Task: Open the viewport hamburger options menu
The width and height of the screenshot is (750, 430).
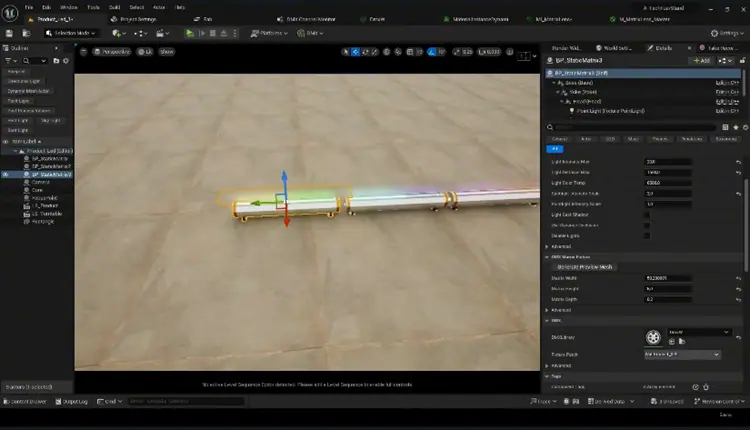Action: tap(83, 52)
